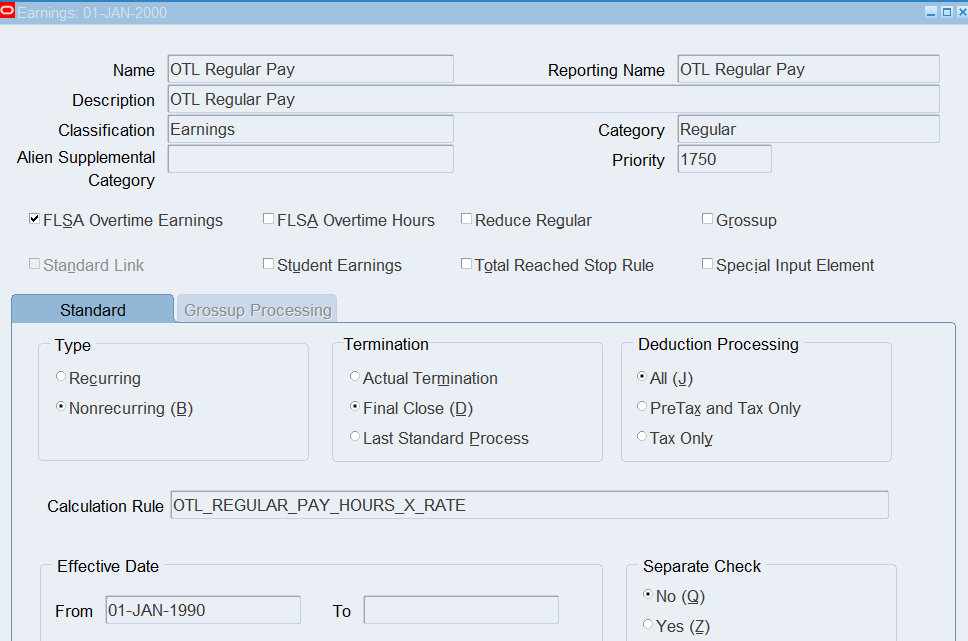Check Total Reached Stop Rule
Image resolution: width=968 pixels, height=641 pixels.
click(x=466, y=264)
